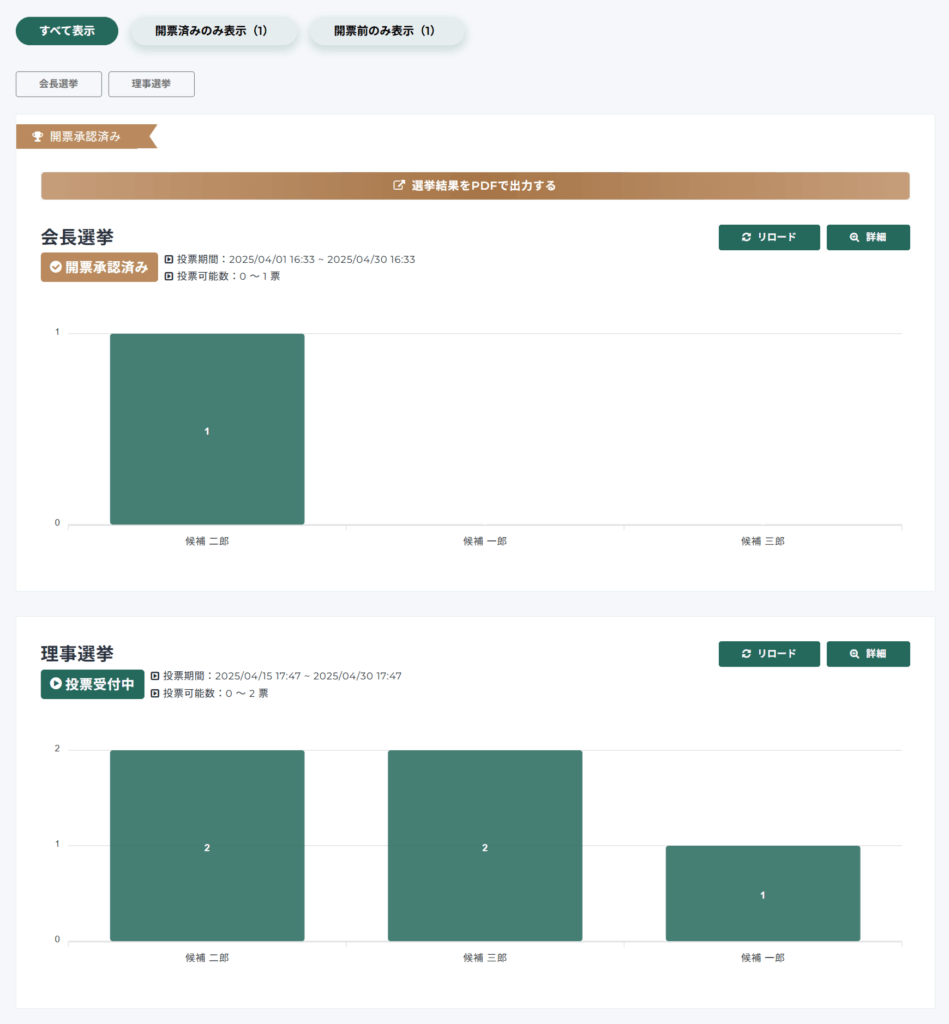Click the icon beside 会長選挙 投票可能数
The height and width of the screenshot is (1024, 949).
tap(169, 276)
